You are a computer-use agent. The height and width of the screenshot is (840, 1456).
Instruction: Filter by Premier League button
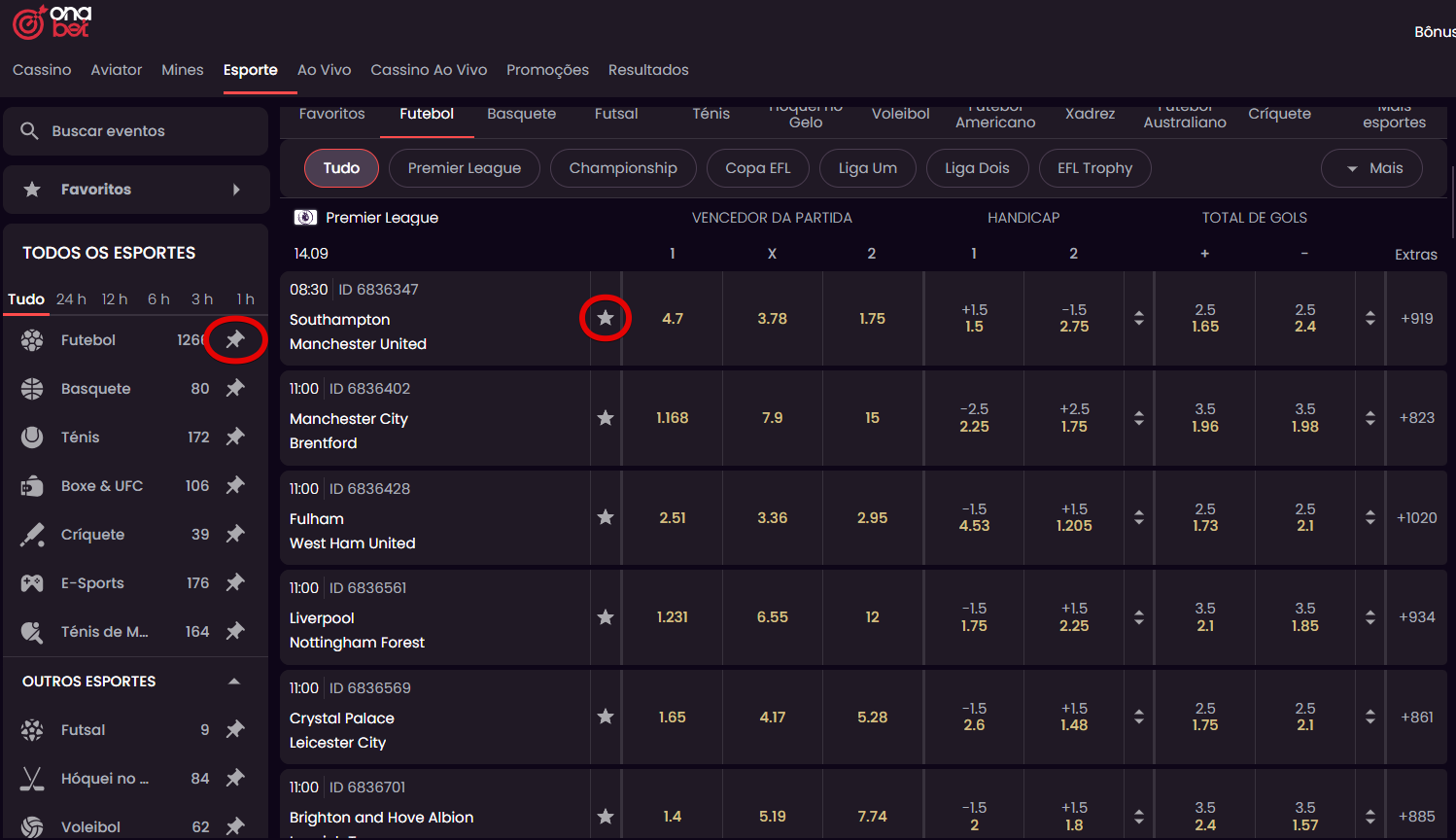[465, 168]
